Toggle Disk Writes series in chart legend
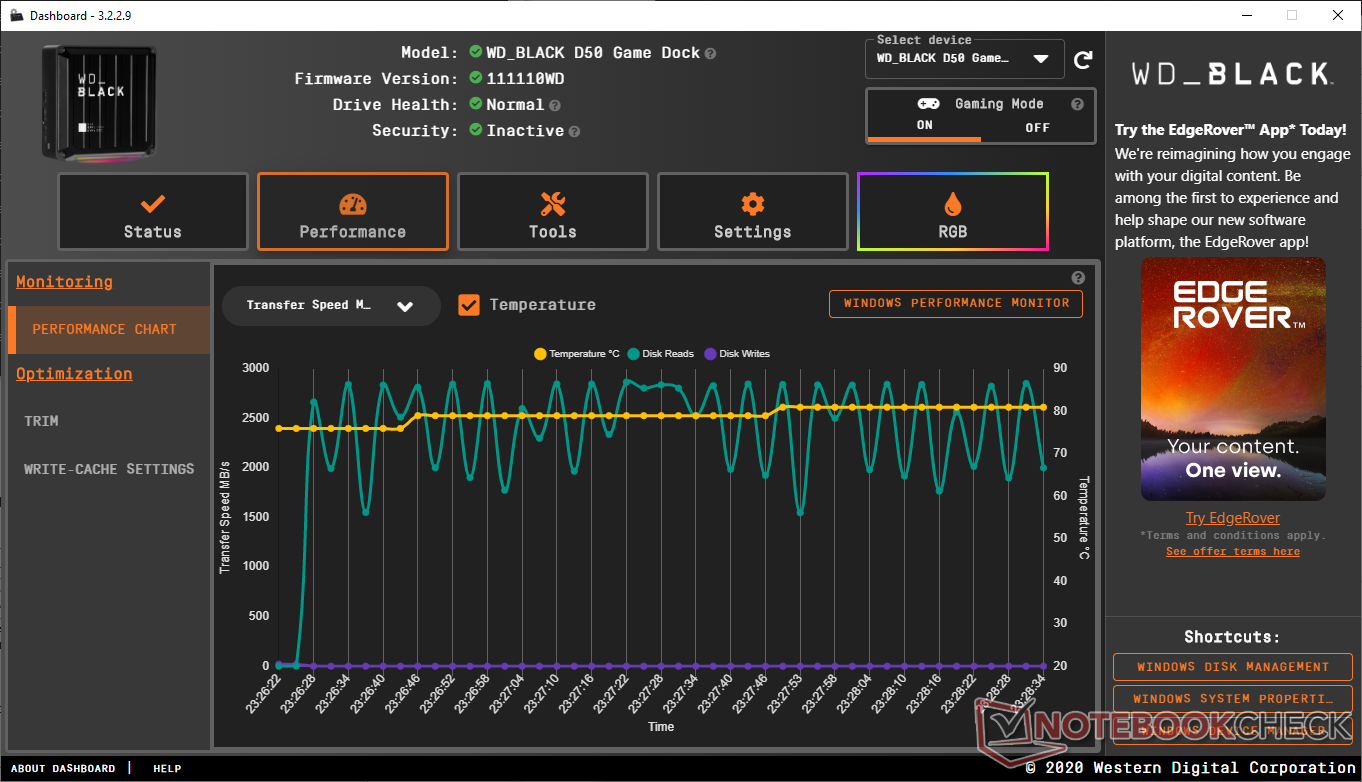The width and height of the screenshot is (1362, 782). (x=737, y=354)
